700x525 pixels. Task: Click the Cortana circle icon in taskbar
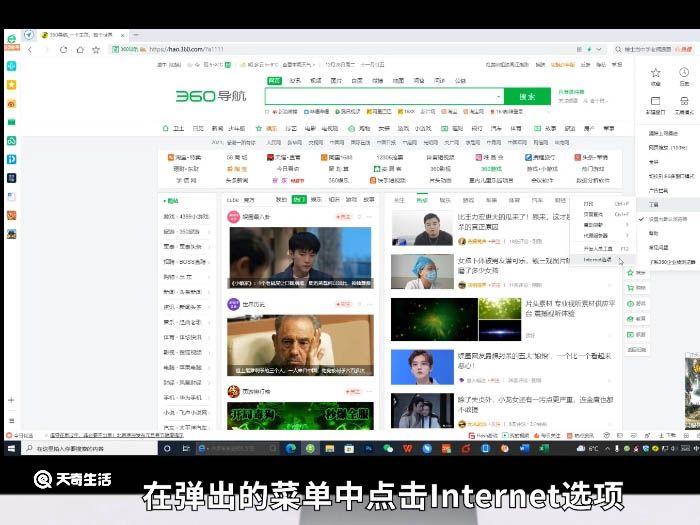point(167,448)
